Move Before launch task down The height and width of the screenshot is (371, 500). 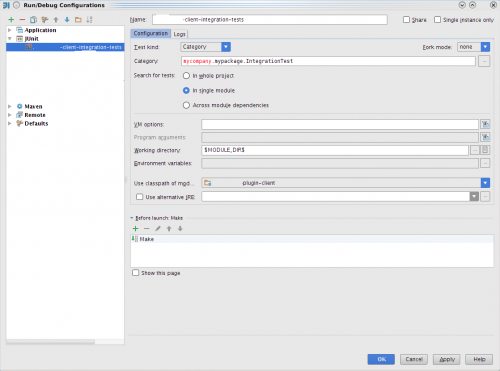180,228
